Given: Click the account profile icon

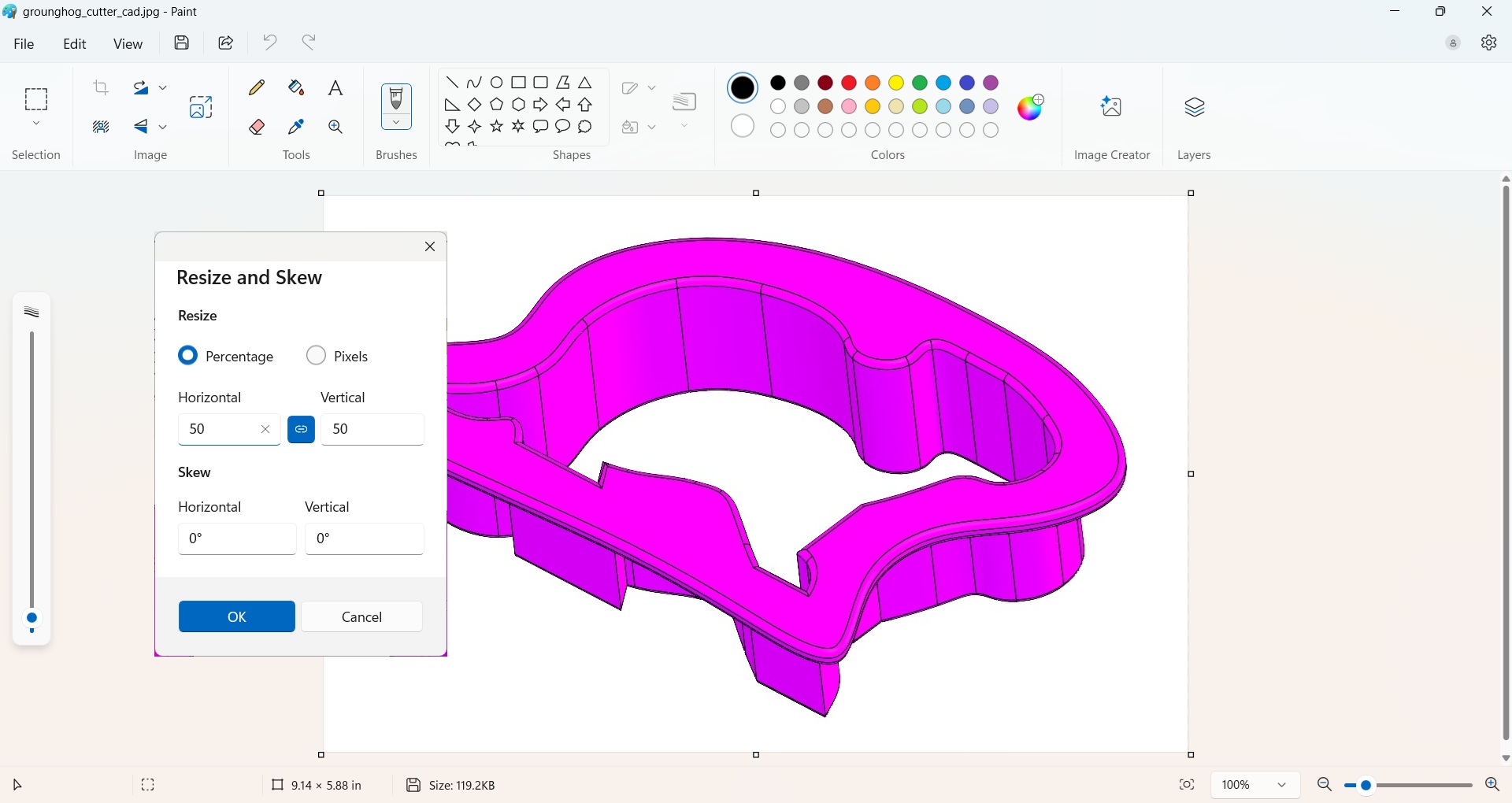Looking at the screenshot, I should click(1453, 43).
